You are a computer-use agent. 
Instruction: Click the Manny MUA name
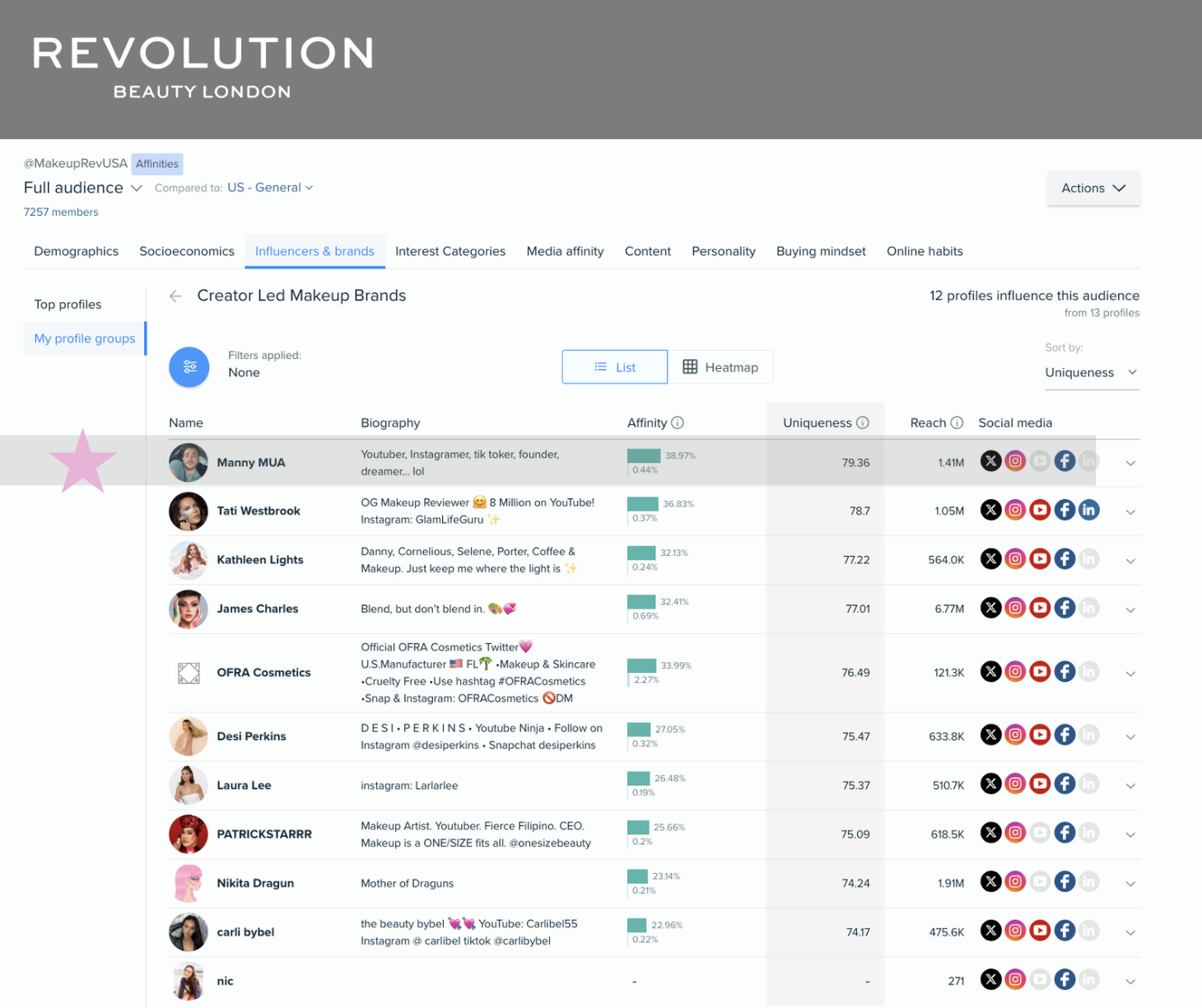click(x=251, y=463)
